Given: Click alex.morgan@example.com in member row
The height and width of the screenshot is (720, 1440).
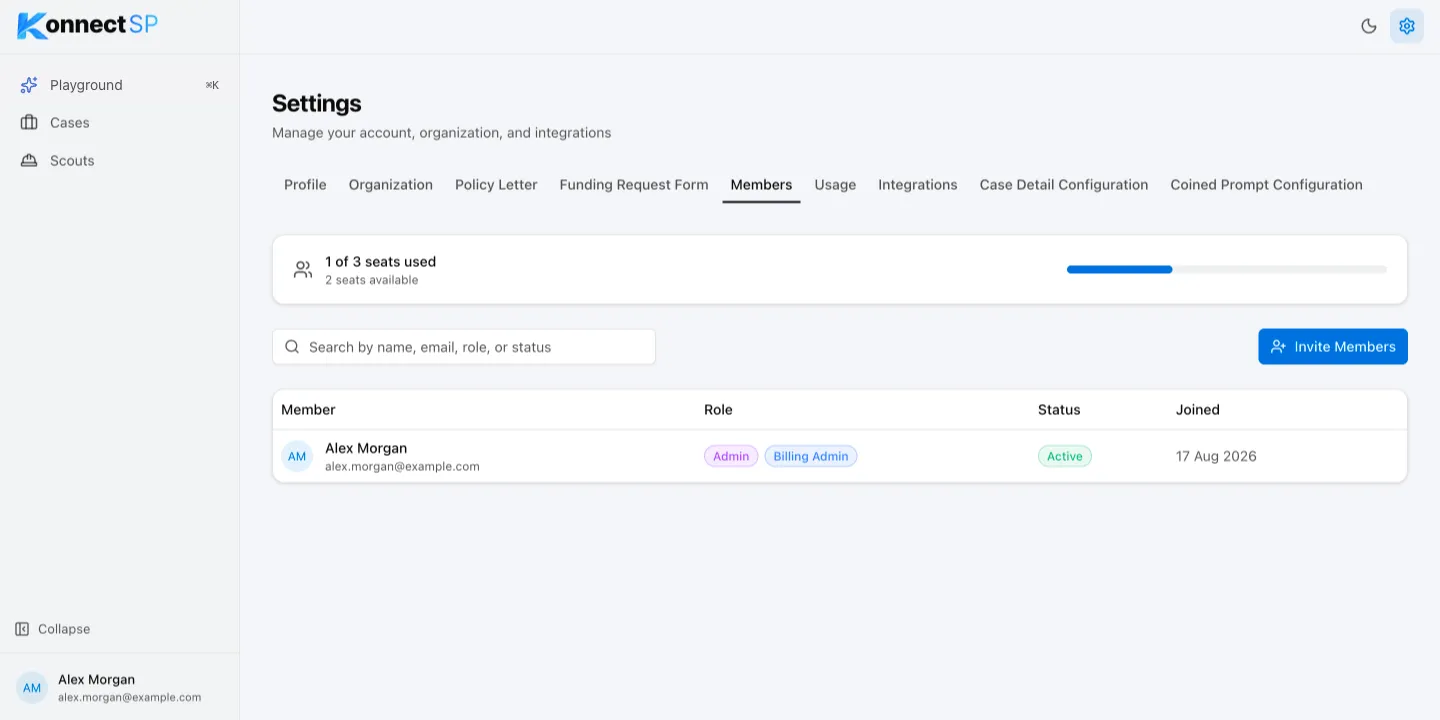Looking at the screenshot, I should coord(402,467).
